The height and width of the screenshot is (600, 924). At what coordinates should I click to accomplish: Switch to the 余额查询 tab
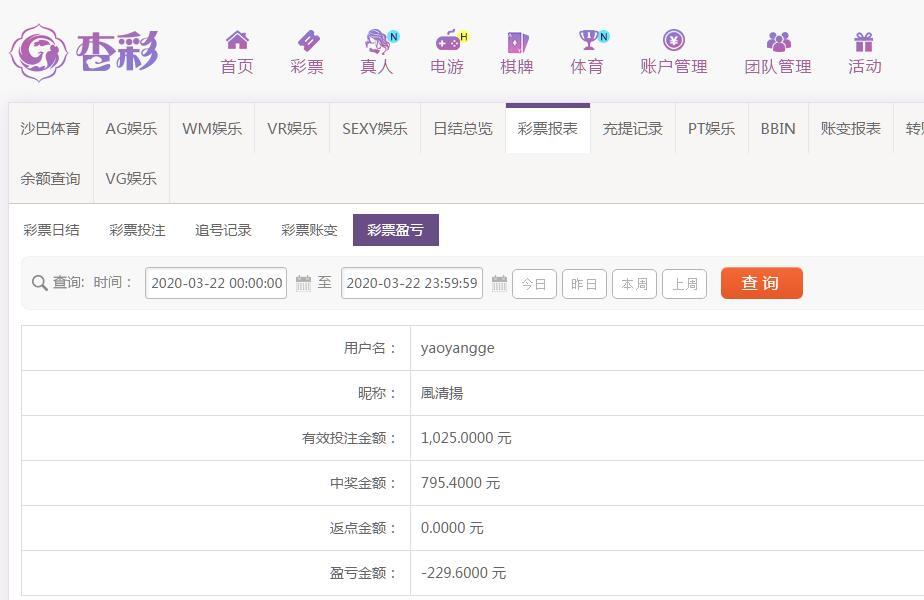tap(51, 178)
